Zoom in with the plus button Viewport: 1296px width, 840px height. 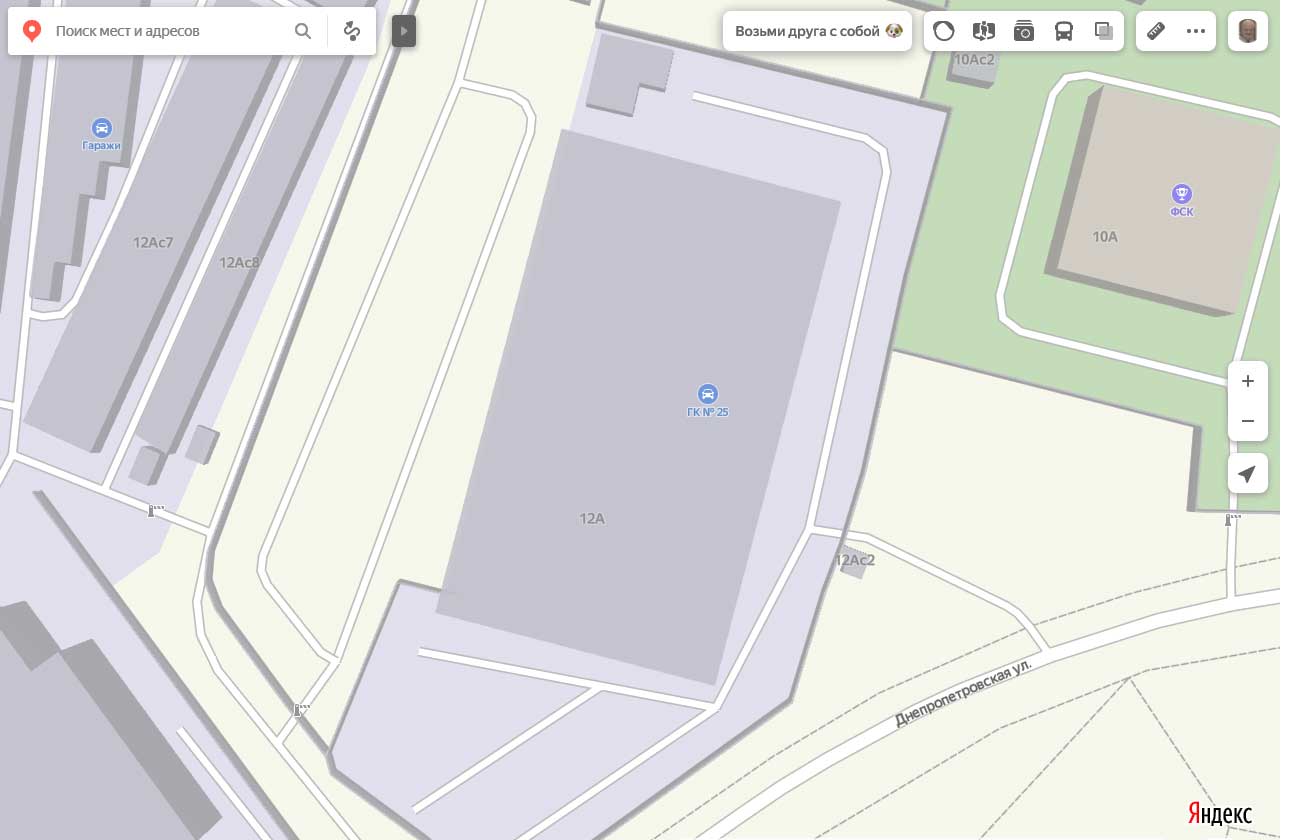click(x=1248, y=381)
